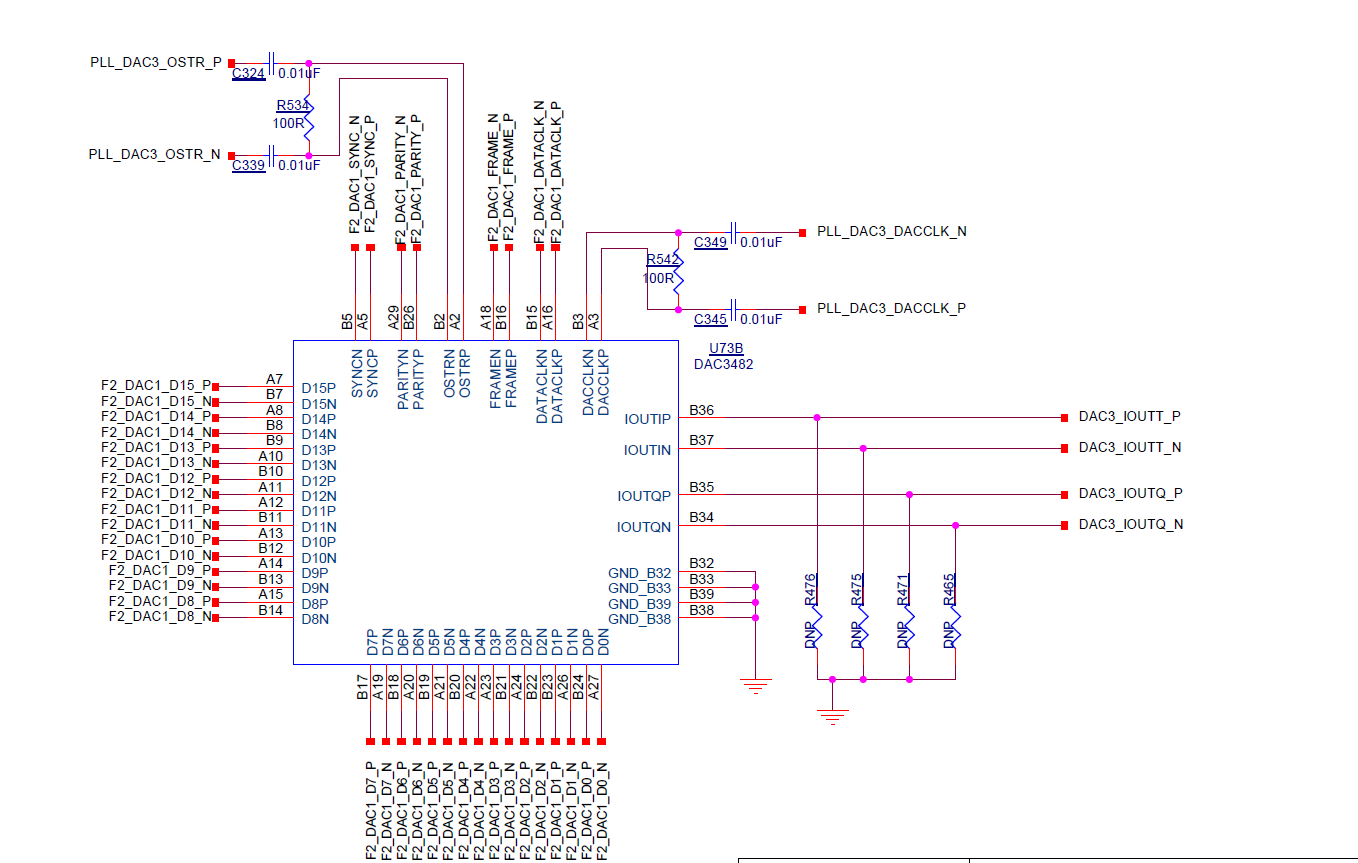Select the C339 capacitor reference designator
The width and height of the screenshot is (1358, 863).
[x=249, y=165]
